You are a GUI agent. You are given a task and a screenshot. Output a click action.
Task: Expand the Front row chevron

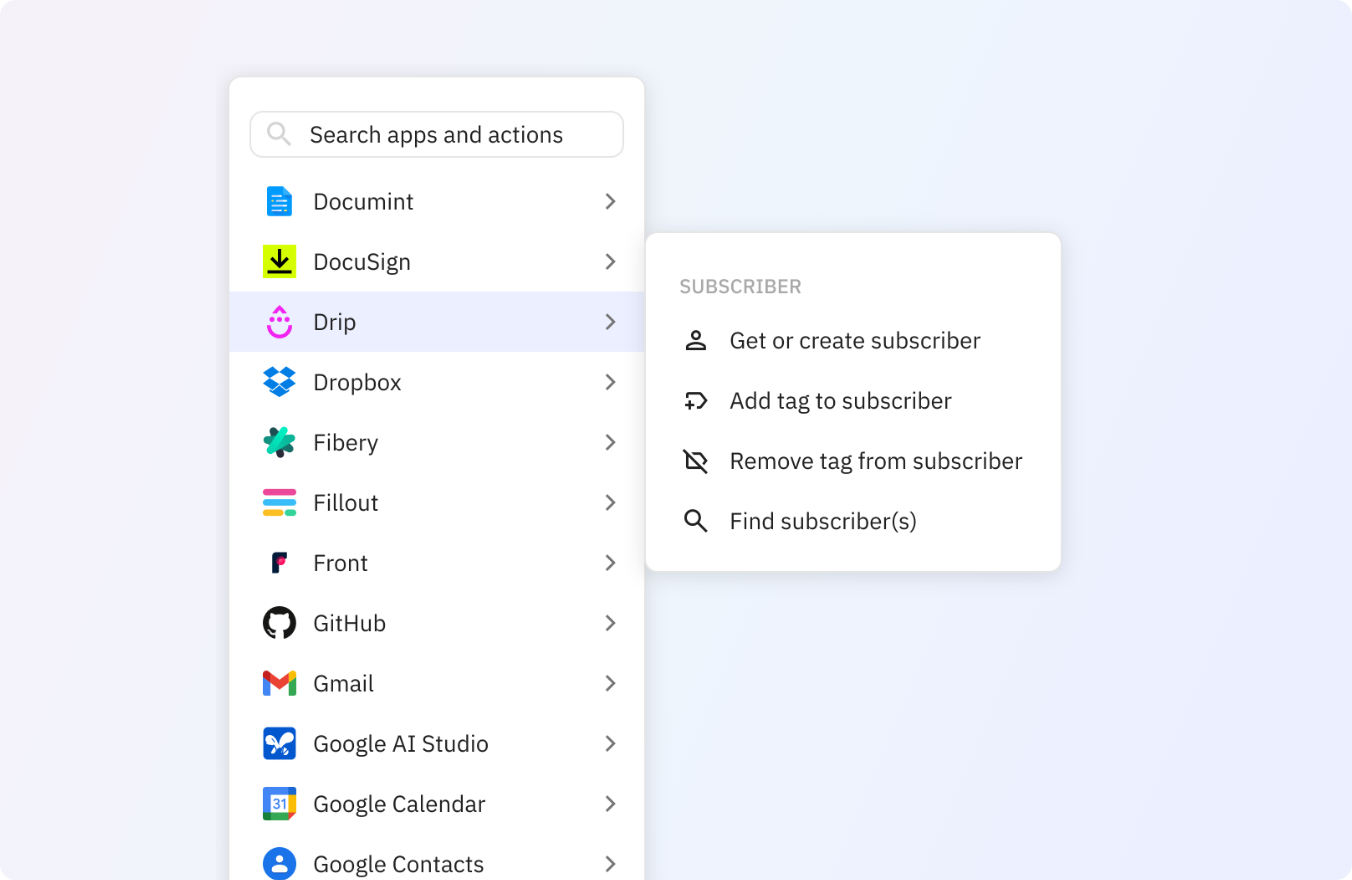(x=610, y=562)
